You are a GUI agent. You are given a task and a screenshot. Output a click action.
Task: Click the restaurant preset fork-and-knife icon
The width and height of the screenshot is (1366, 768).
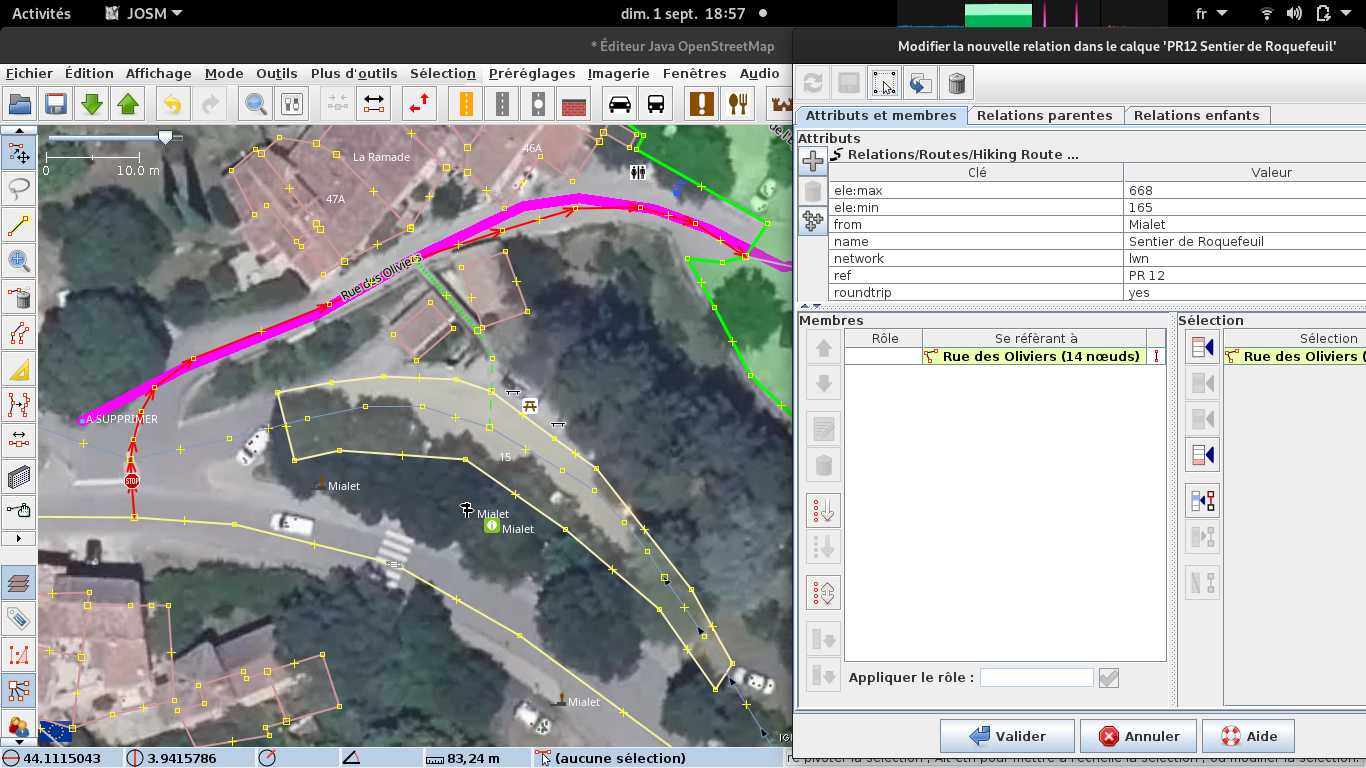[x=738, y=104]
